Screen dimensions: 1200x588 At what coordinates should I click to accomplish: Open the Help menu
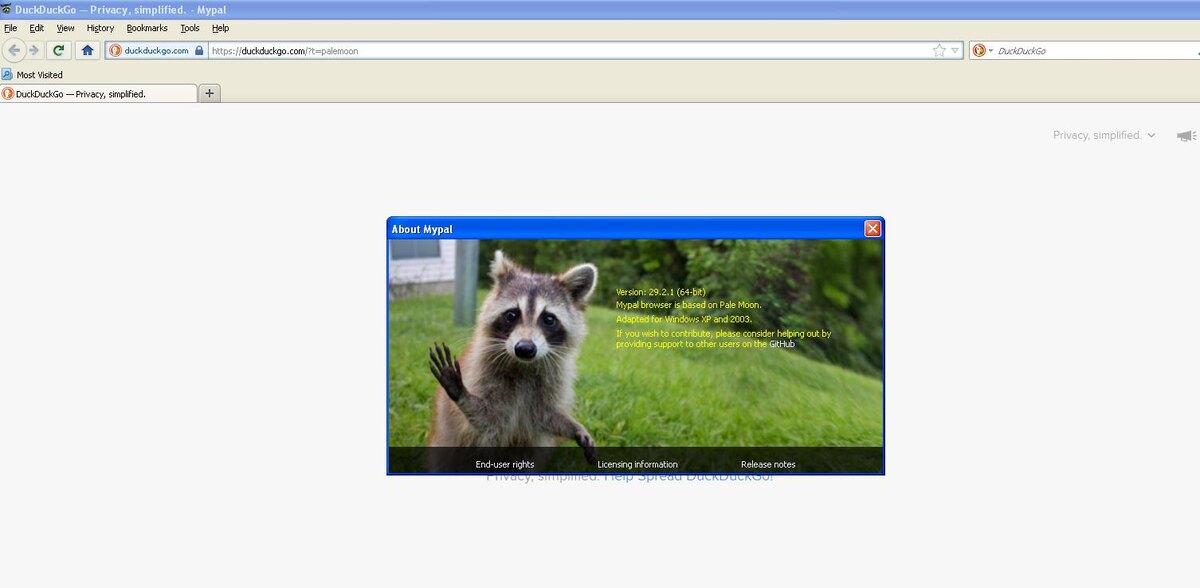220,28
